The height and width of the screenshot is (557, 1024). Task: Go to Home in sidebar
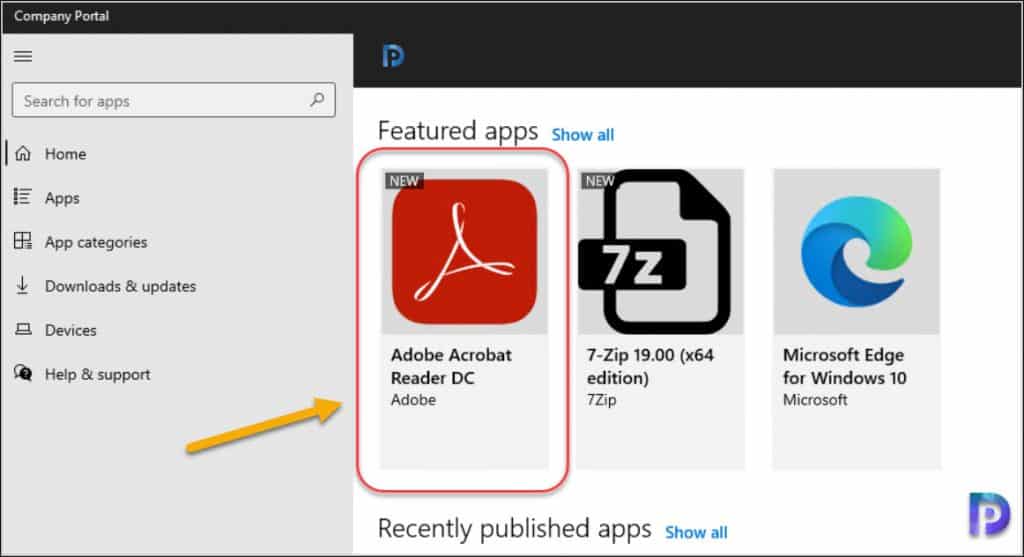click(x=65, y=154)
